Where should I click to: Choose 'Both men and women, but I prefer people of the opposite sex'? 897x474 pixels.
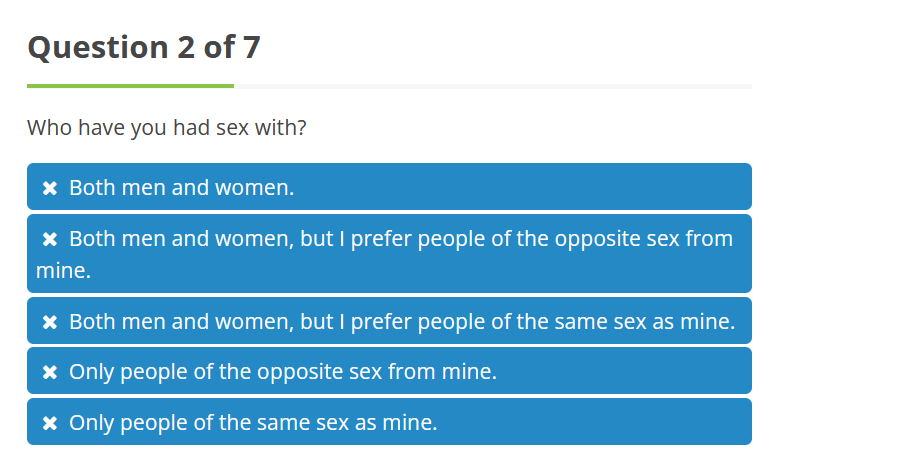click(x=389, y=253)
